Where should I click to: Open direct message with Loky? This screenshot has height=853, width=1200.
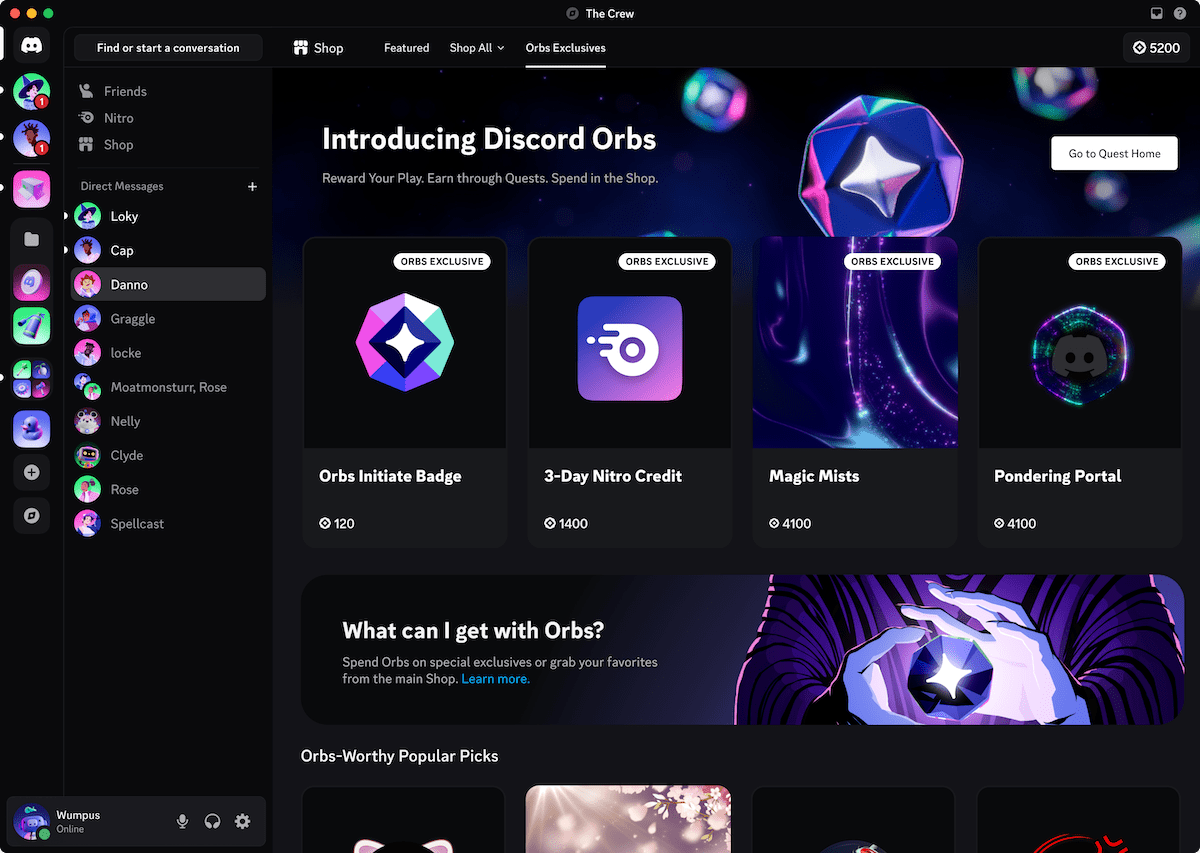tap(168, 216)
